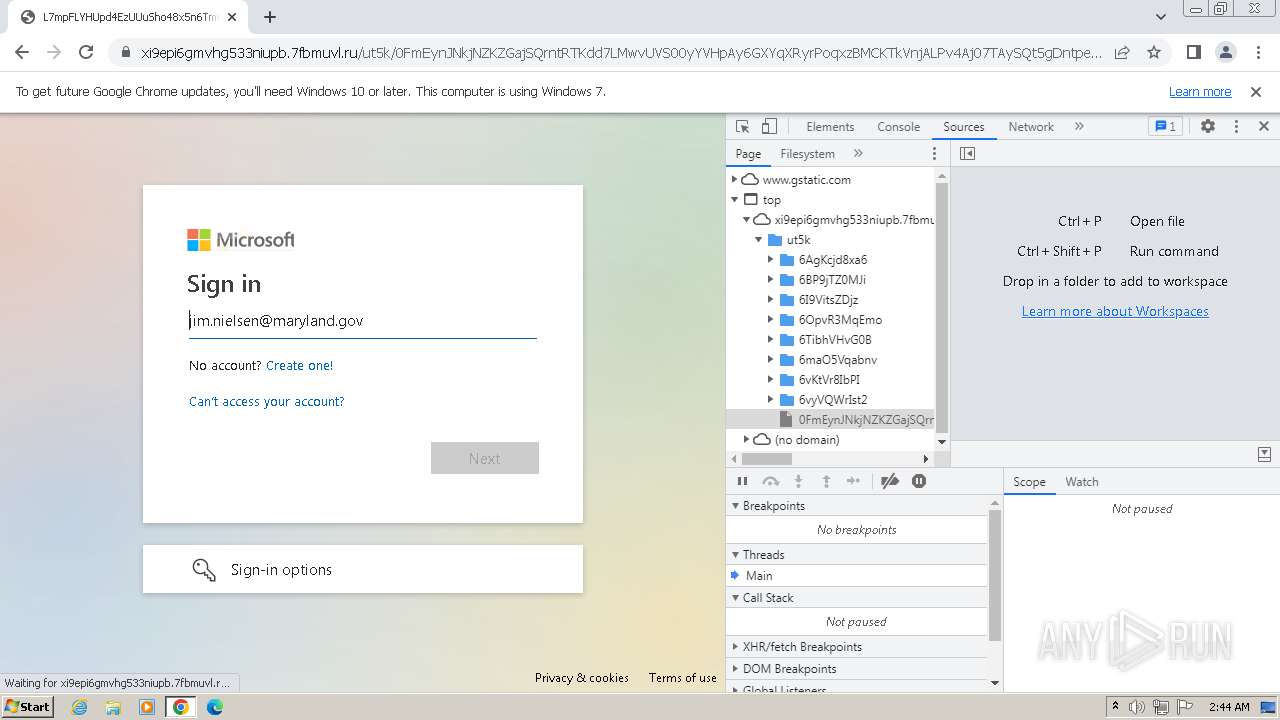Toggle deactivate breakpoints icon
1280x720 pixels.
tap(890, 482)
